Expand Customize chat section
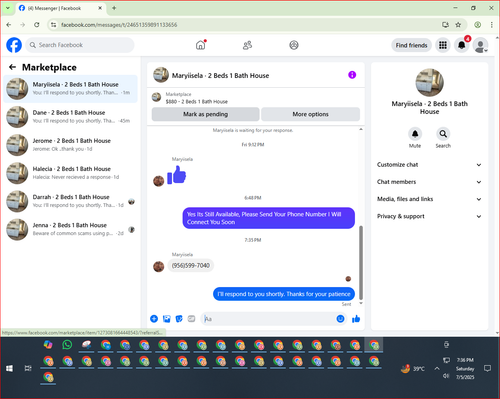This screenshot has width=500, height=399. 429,165
